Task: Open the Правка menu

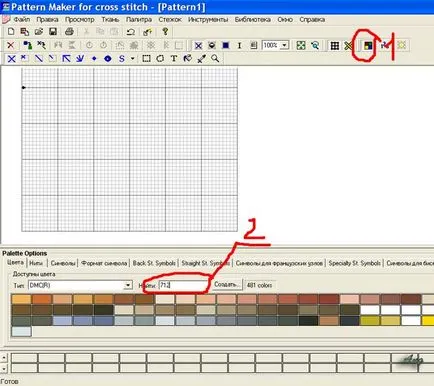Action: pos(47,20)
